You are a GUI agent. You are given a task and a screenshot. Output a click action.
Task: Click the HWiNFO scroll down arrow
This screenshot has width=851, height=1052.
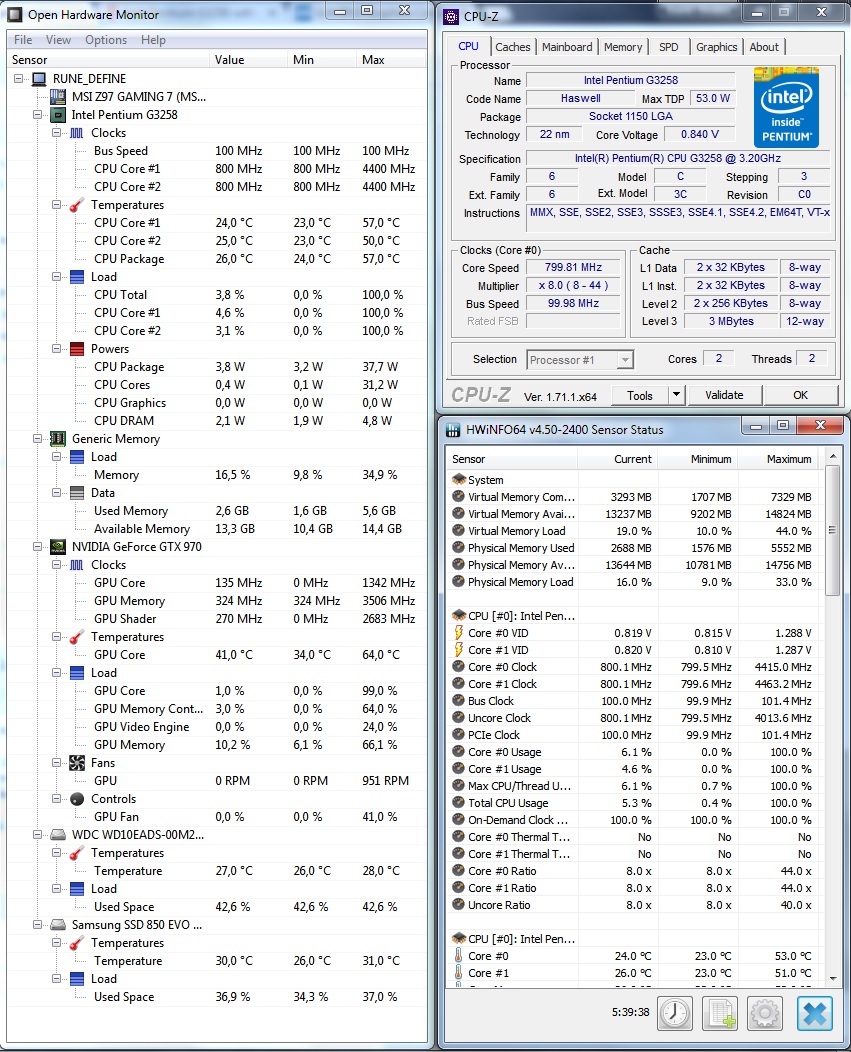tap(832, 978)
